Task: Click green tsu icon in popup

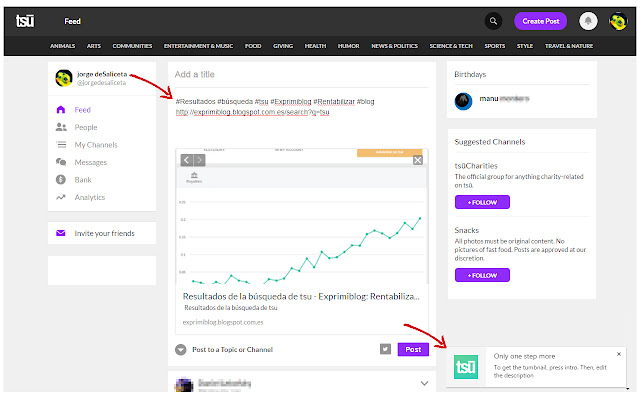Action: pos(466,367)
